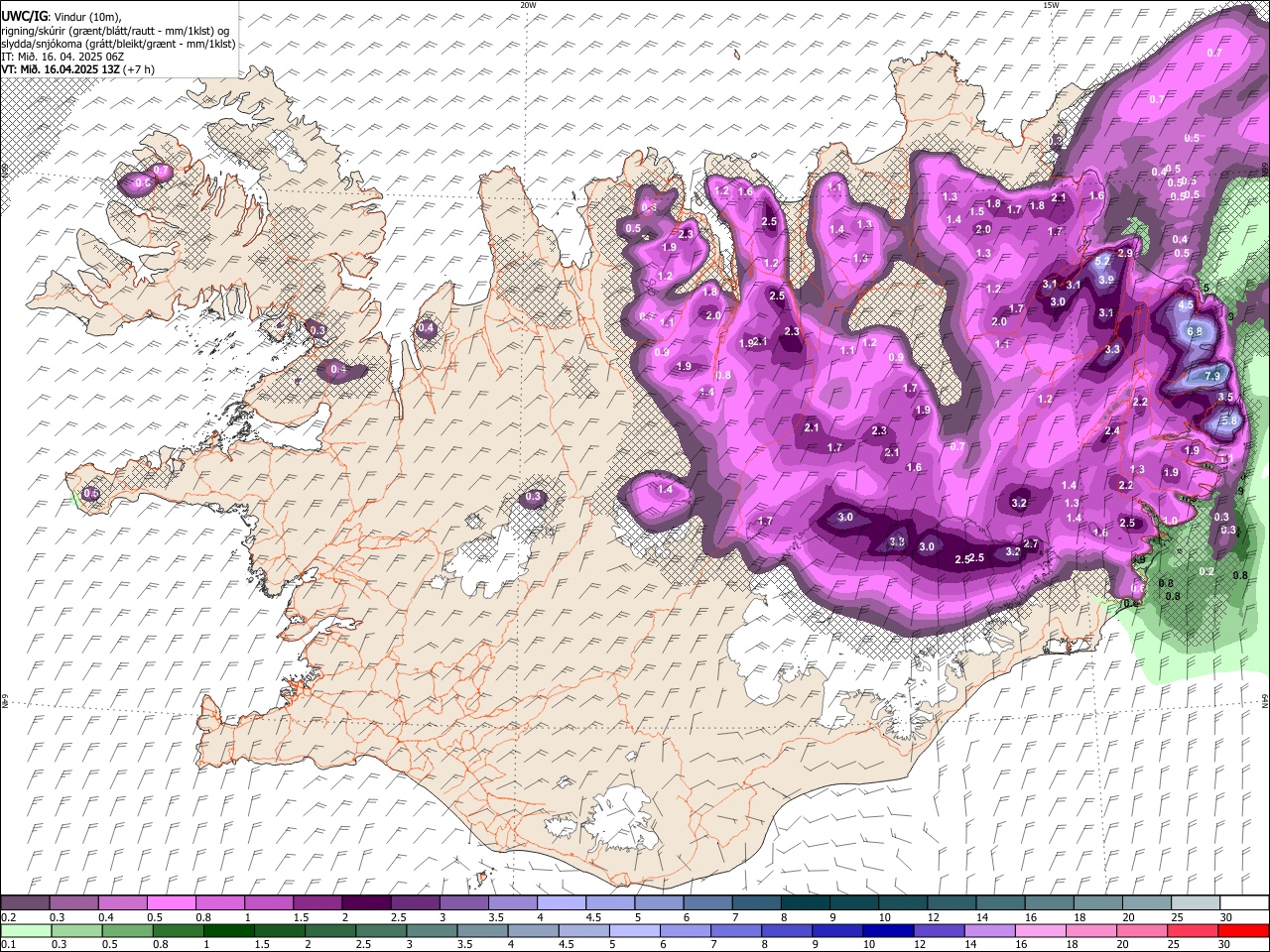The image size is (1270, 952).
Task: Select the 'slydda/snjókoma' legend description line
Action: (118, 44)
